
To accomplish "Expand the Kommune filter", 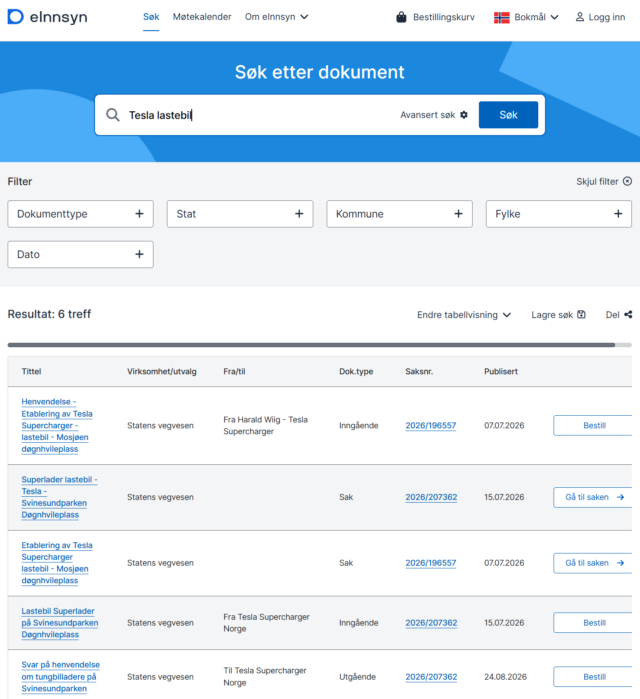I will point(399,214).
